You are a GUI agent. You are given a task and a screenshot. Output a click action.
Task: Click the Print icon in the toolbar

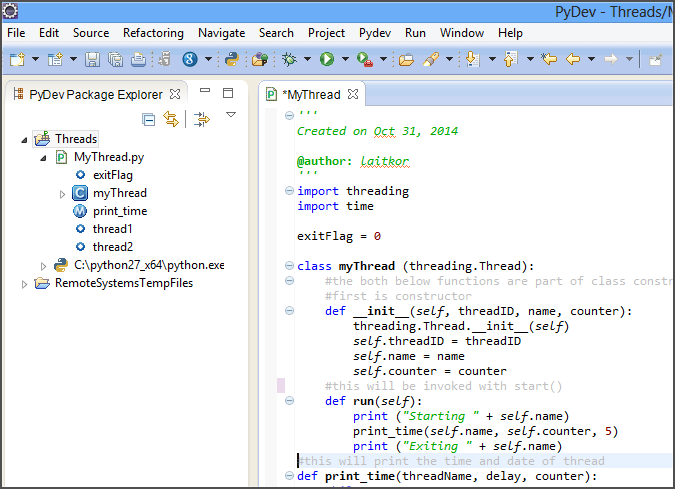pos(138,60)
